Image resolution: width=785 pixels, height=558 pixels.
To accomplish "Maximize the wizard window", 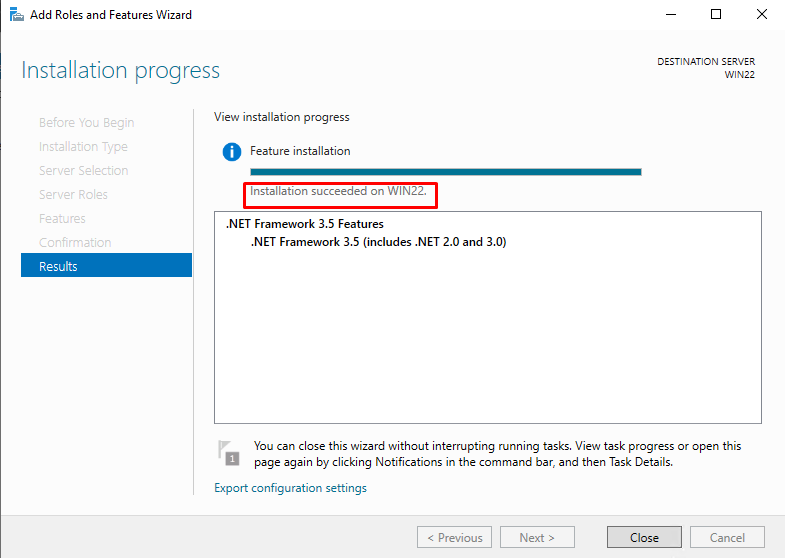I will tap(716, 15).
